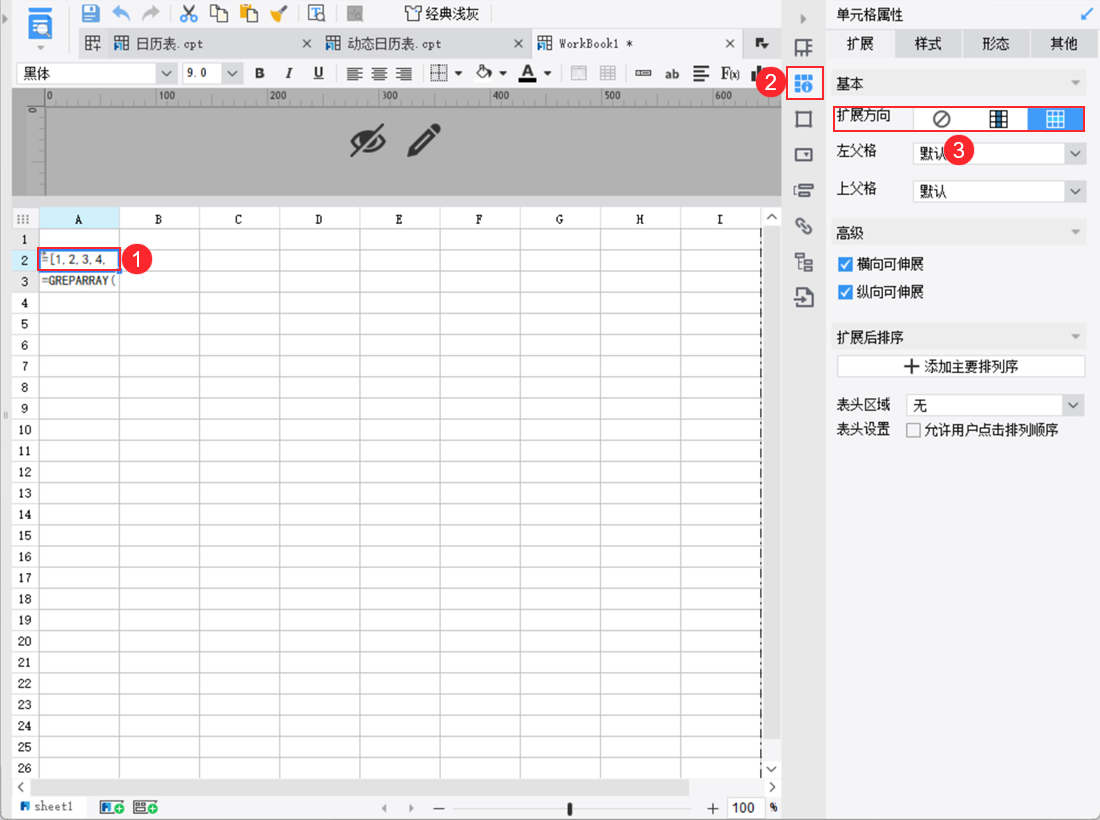The height and width of the screenshot is (820, 1100).
Task: Zoom out with the minus button
Action: tap(439, 808)
